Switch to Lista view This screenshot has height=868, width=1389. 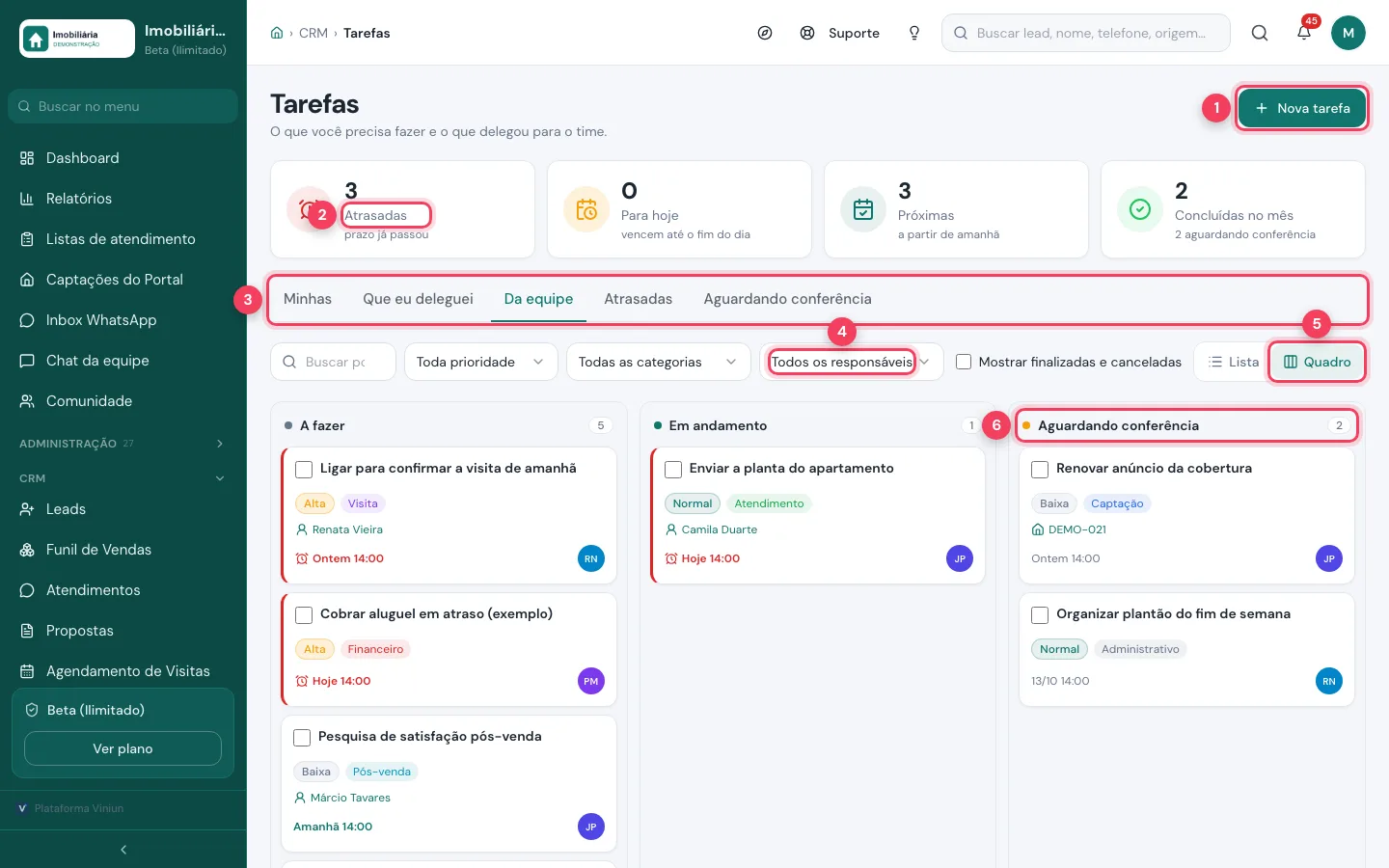(1234, 362)
